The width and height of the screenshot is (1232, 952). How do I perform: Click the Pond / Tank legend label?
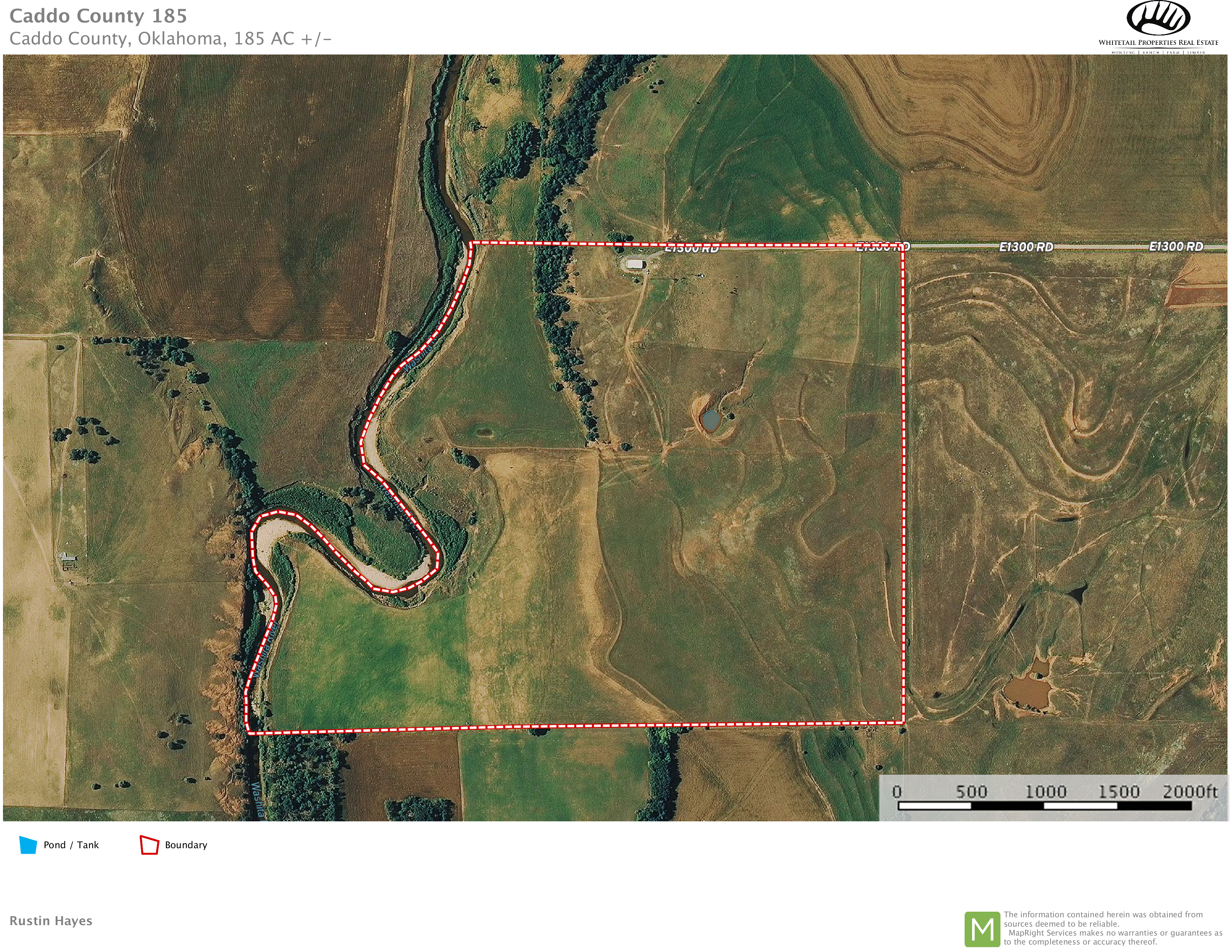pyautogui.click(x=71, y=845)
